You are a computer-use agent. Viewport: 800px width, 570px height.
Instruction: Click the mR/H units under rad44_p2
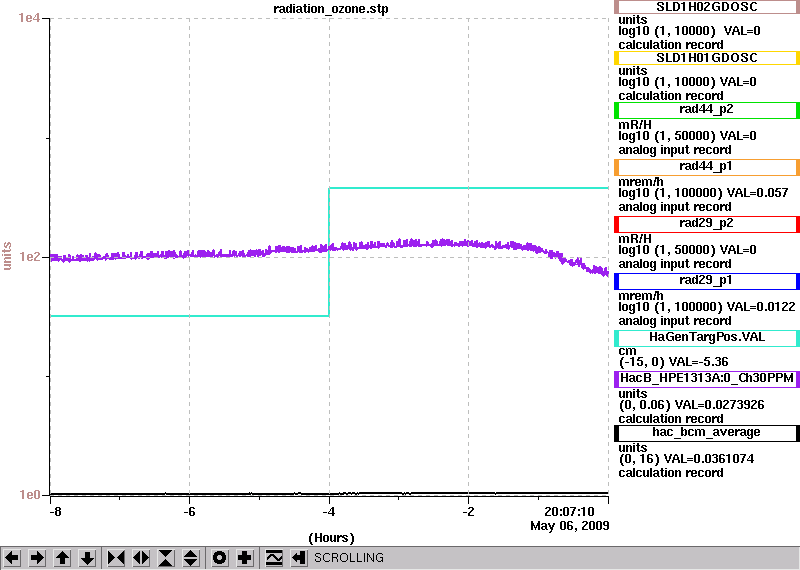click(x=635, y=125)
